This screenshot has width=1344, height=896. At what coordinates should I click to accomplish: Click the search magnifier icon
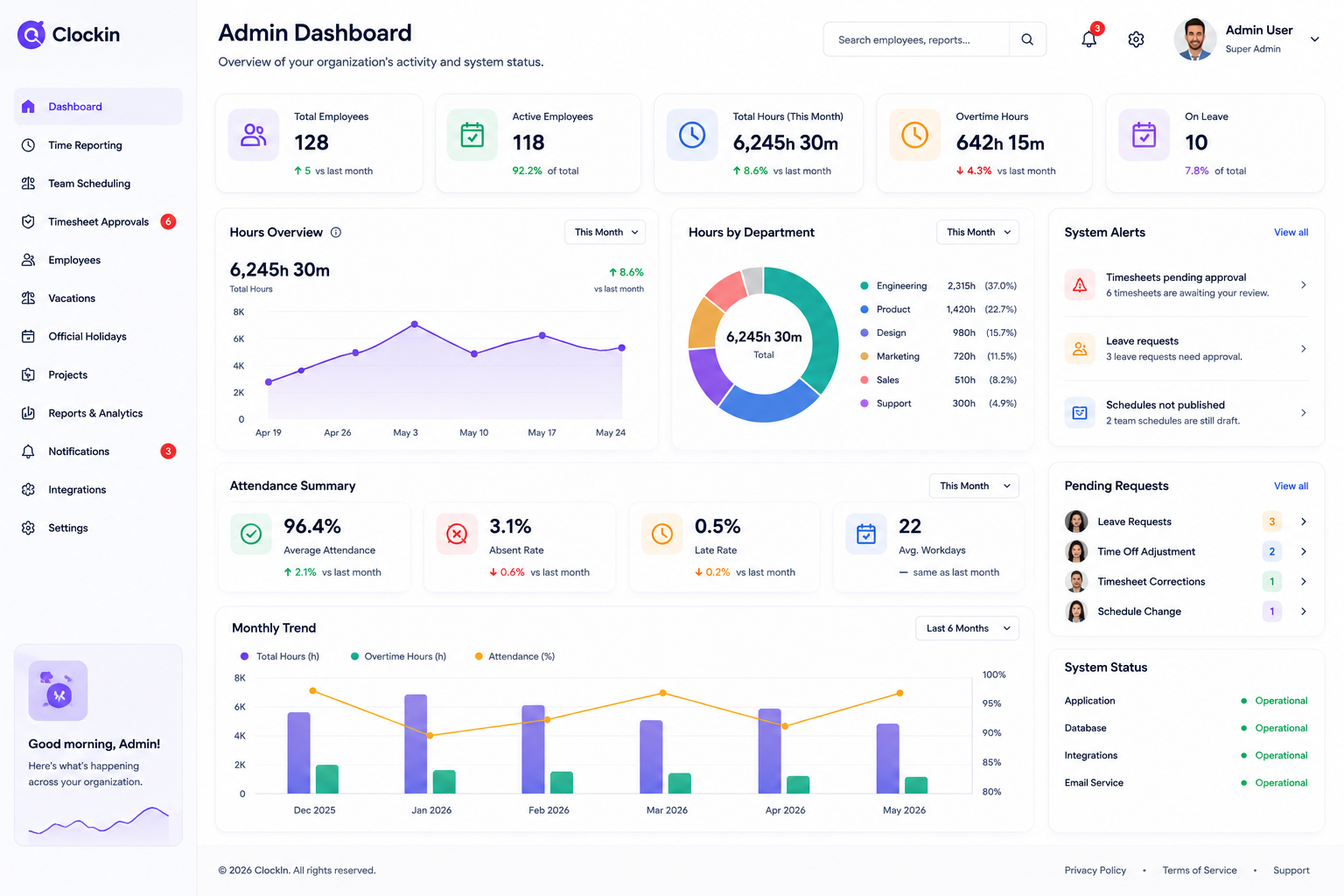(1027, 39)
